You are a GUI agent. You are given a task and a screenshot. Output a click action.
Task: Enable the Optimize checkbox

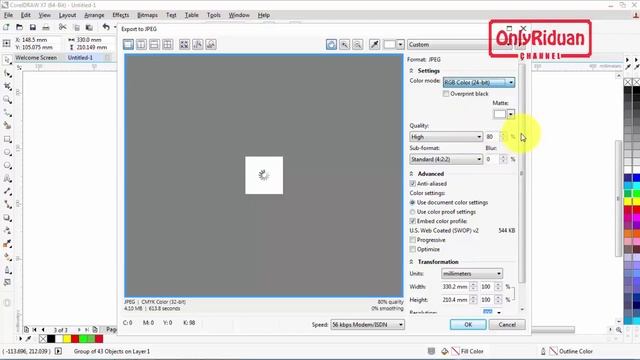pos(413,249)
